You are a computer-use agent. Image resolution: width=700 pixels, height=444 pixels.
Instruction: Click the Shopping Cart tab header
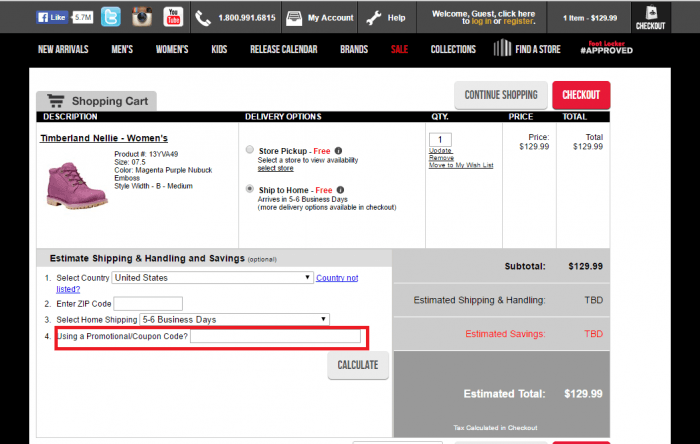coord(96,101)
